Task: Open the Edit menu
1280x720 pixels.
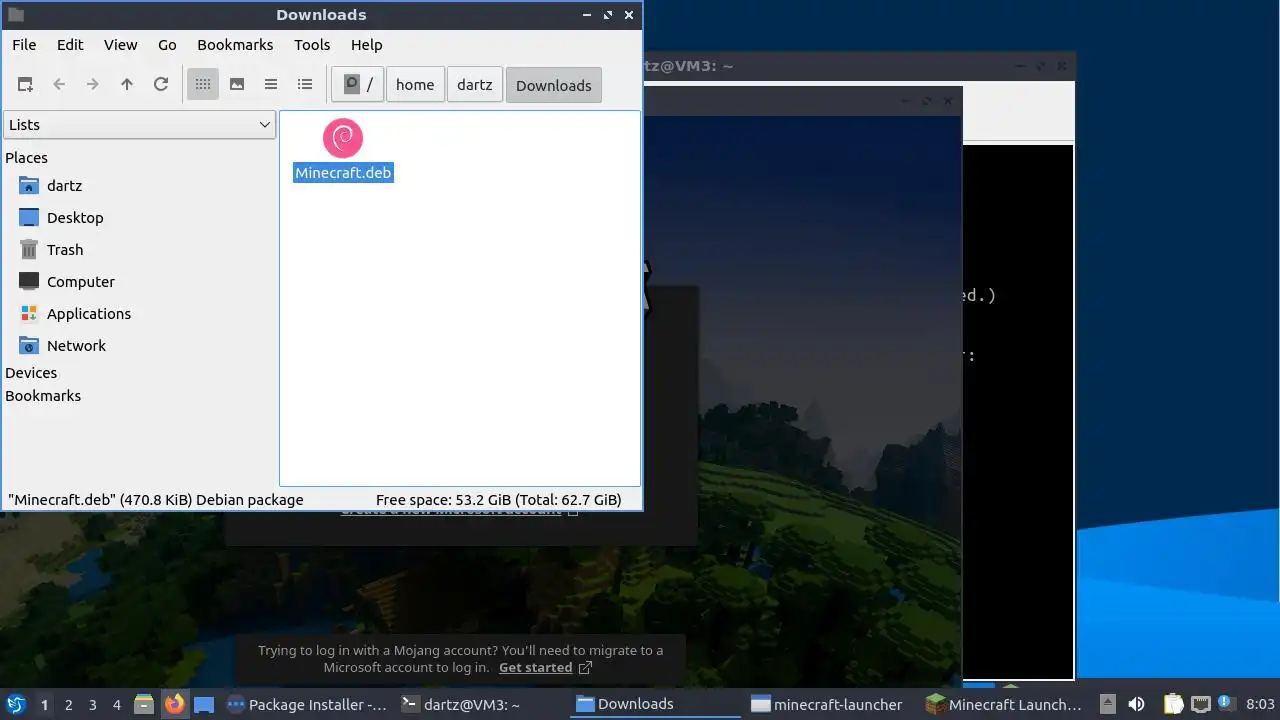Action: coord(70,45)
